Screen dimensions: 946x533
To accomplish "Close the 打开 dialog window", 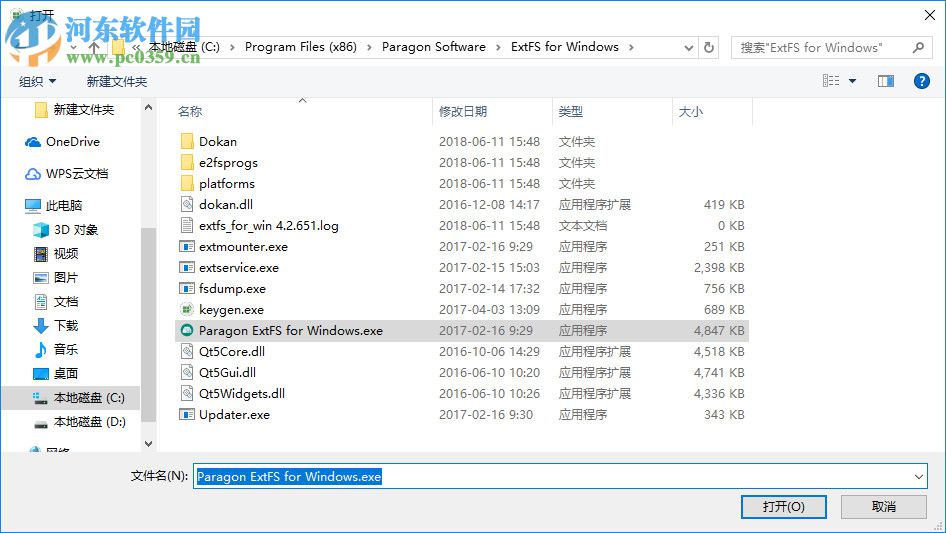I will click(x=930, y=15).
